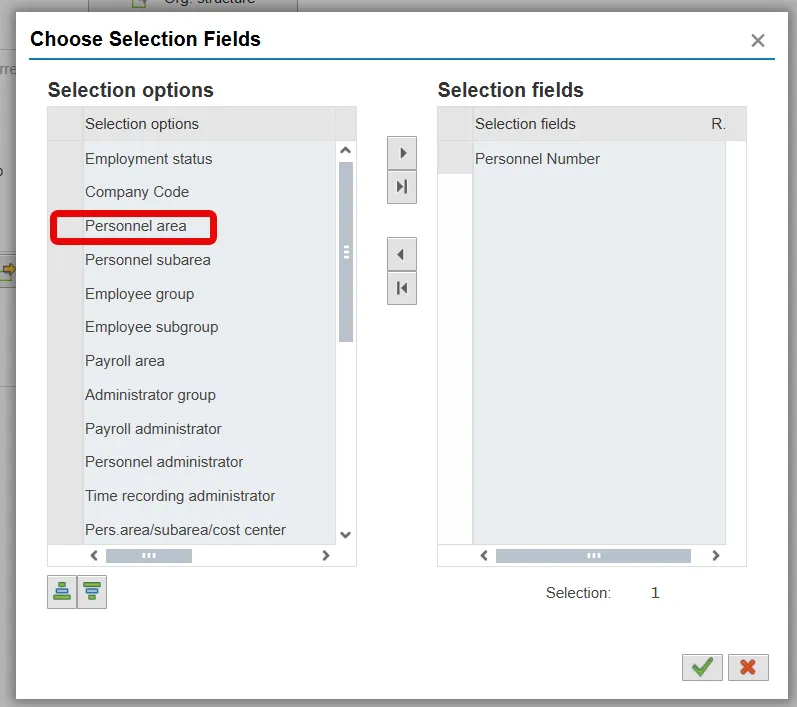Viewport: 797px width, 707px height.
Task: Pick Payroll area in the options list
Action: click(125, 361)
